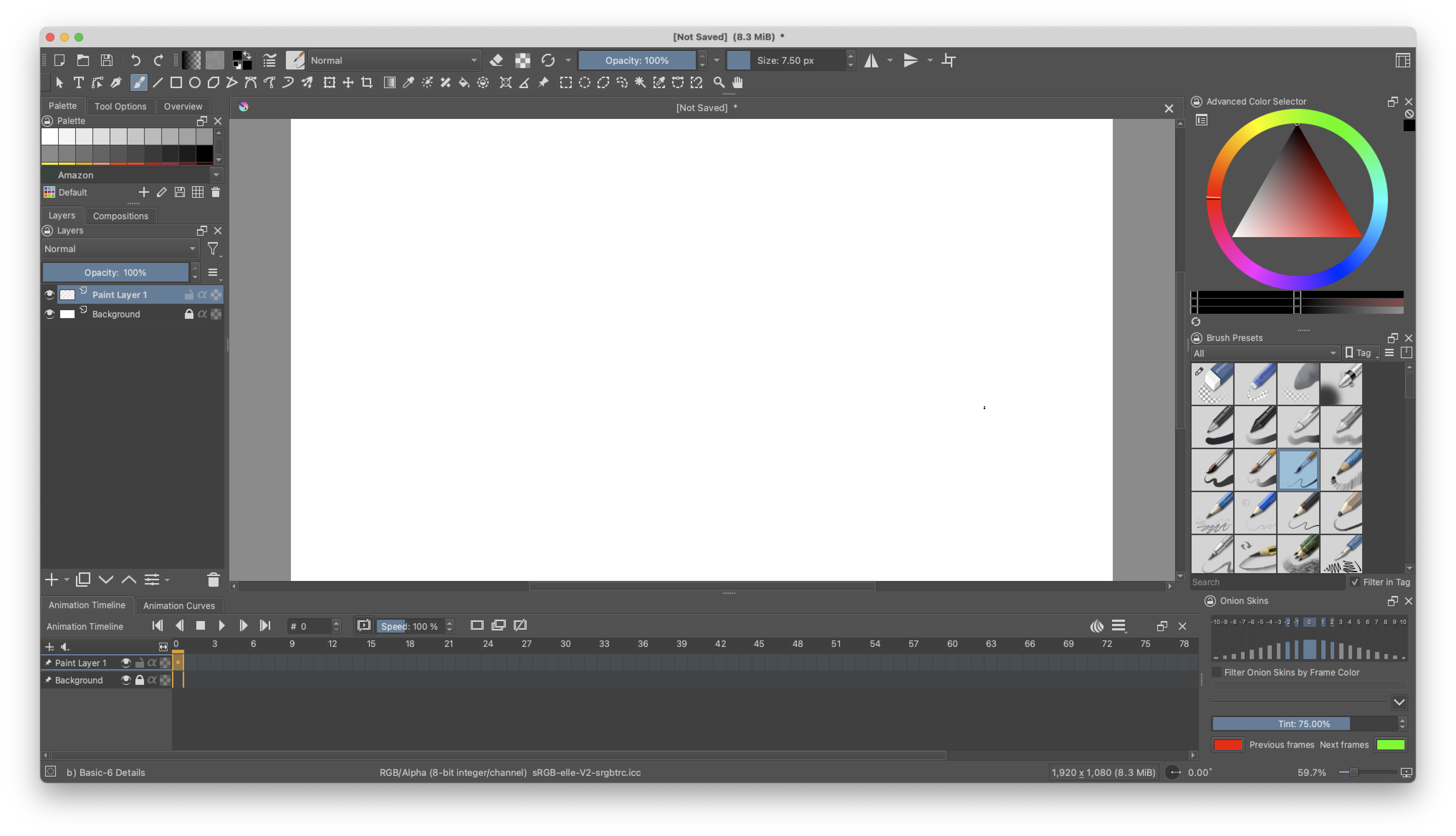This screenshot has height=836, width=1456.
Task: Save the document with the floppy icon
Action: 107,60
